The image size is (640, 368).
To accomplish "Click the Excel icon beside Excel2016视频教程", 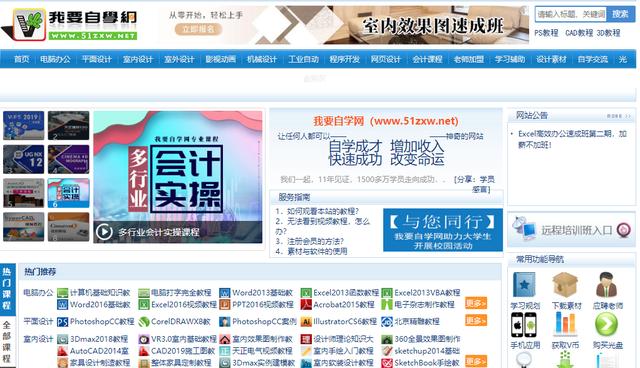I will point(144,305).
